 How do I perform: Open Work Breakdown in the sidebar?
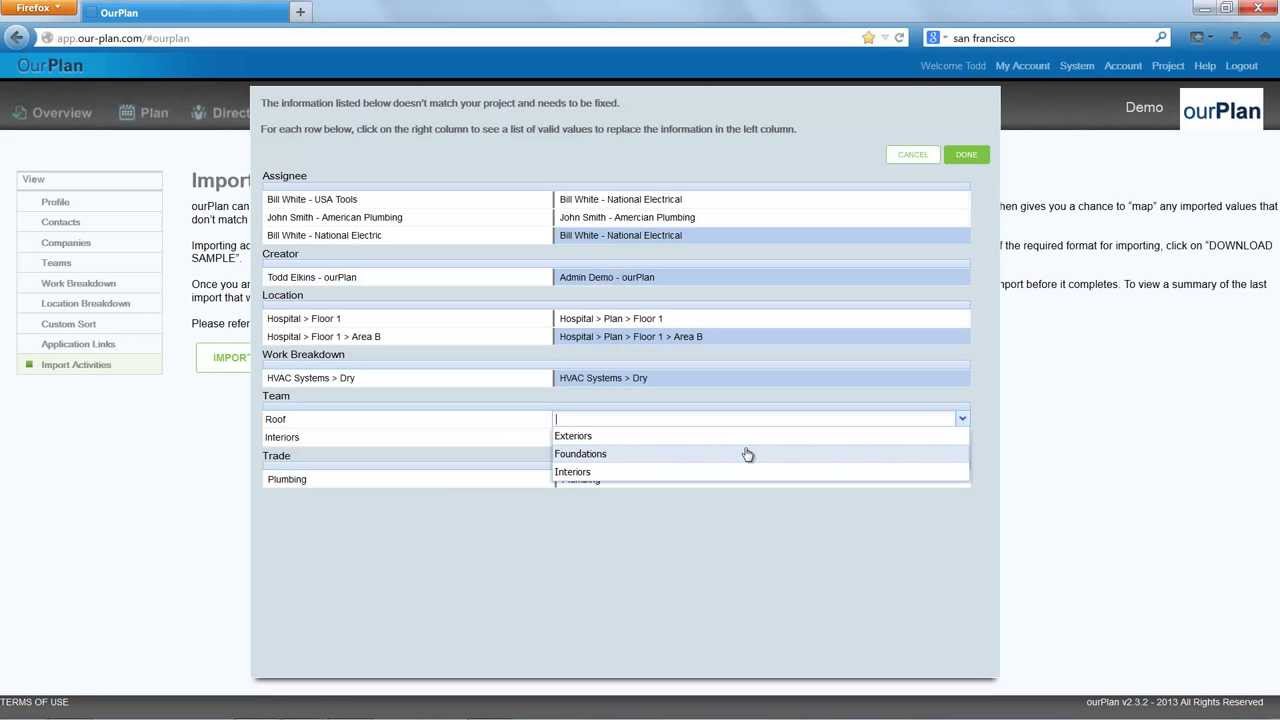[78, 283]
